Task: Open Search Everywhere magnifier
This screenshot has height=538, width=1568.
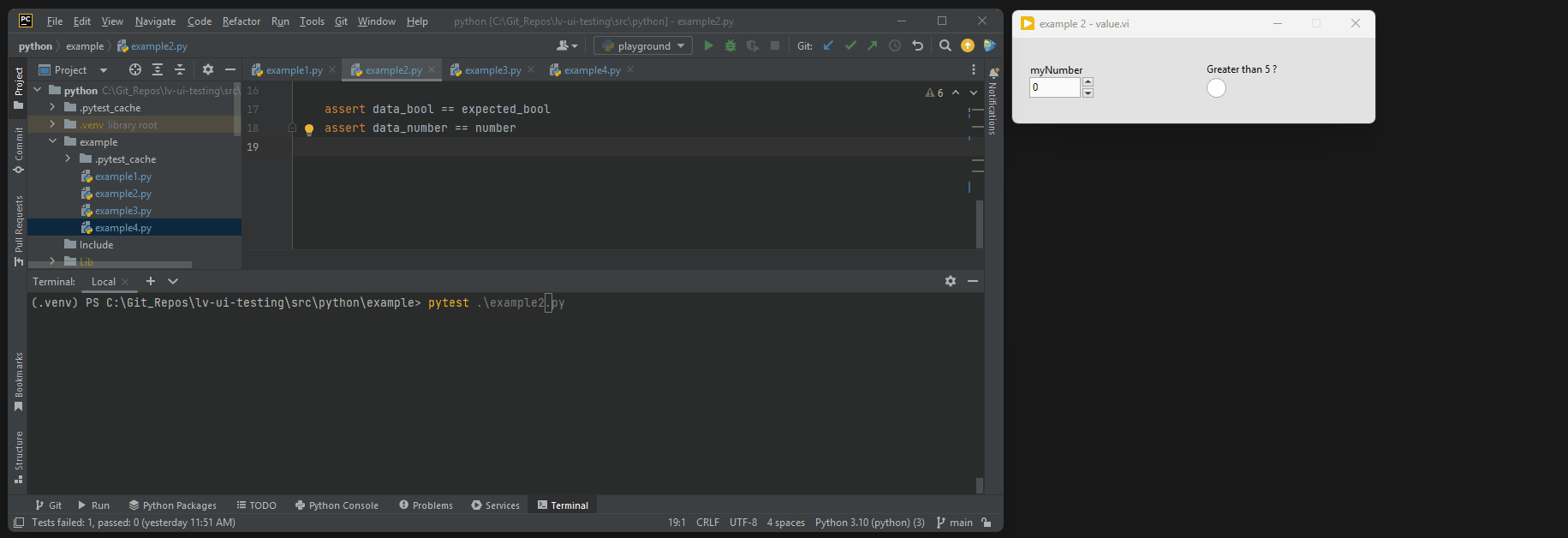Action: (x=945, y=45)
